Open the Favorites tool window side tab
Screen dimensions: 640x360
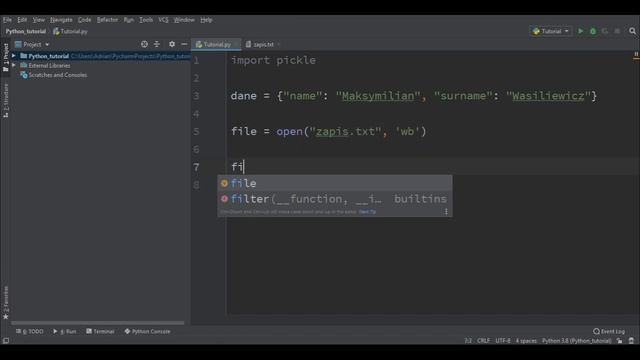coord(6,303)
